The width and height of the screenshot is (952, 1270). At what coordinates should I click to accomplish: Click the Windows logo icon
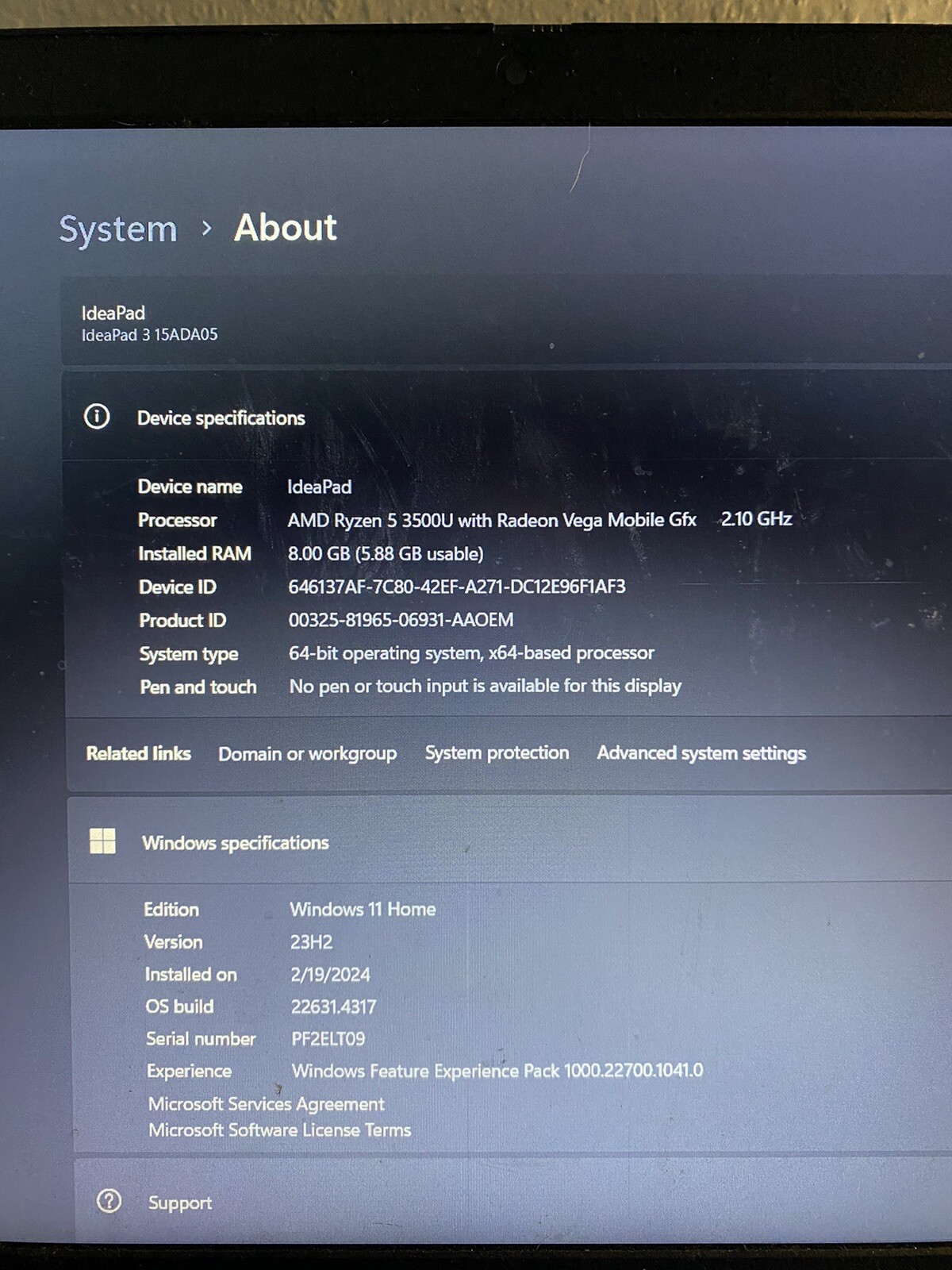102,841
